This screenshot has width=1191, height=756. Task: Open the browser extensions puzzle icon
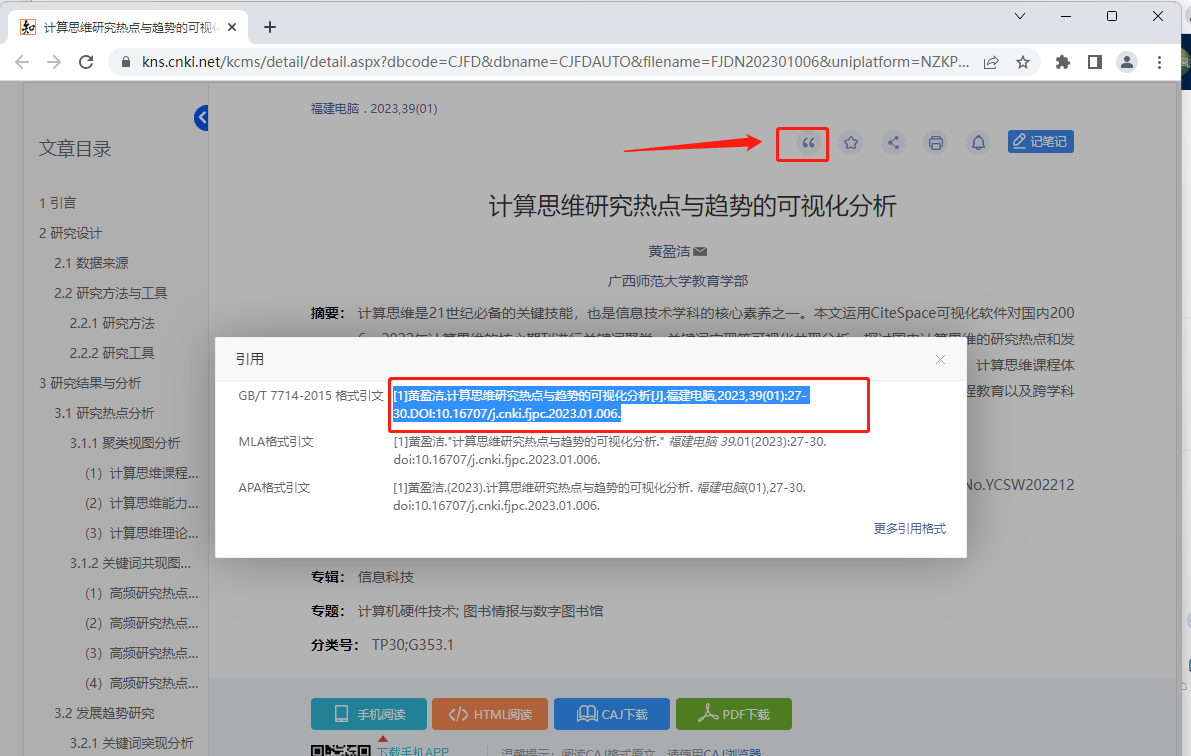click(1062, 61)
